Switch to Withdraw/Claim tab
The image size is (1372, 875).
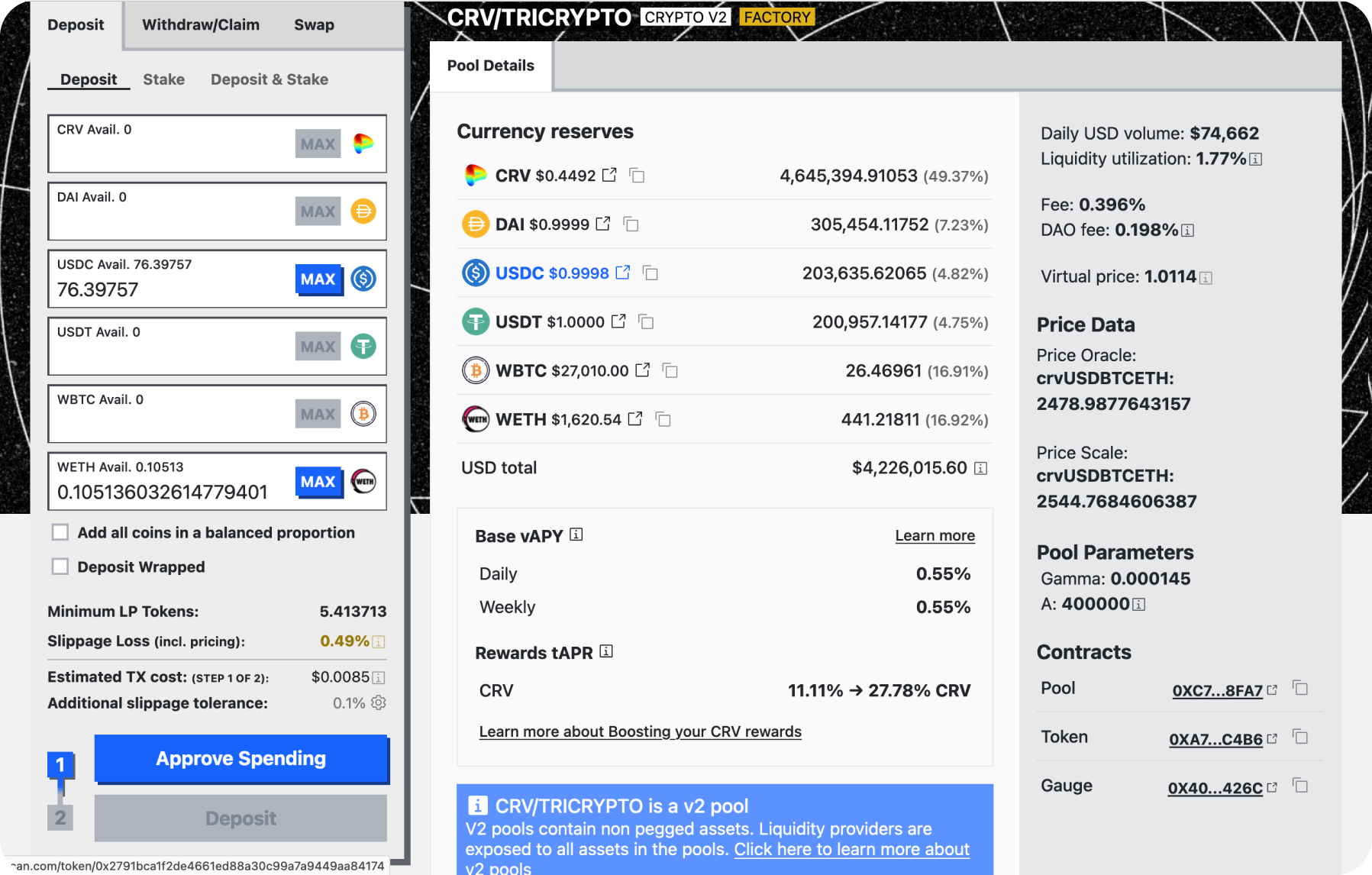pyautogui.click(x=201, y=24)
